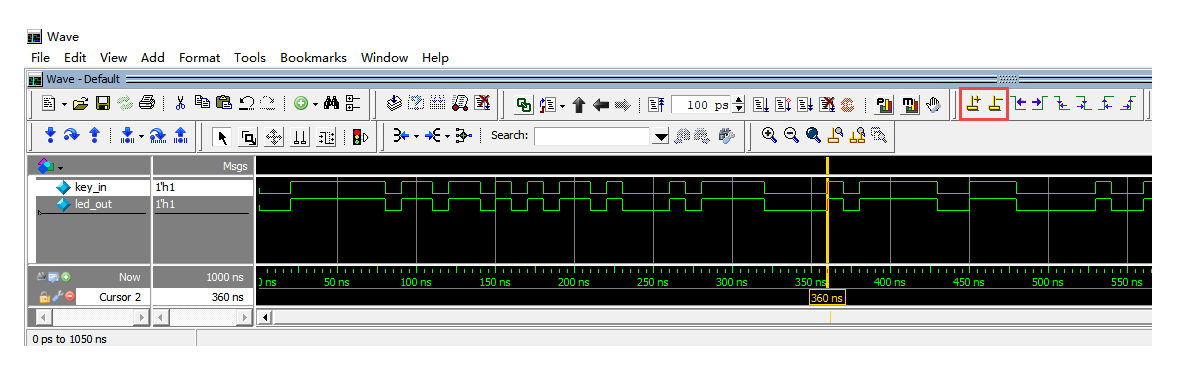Viewport: 1178px width, 372px height.
Task: Click the 360 ns cursor value cell
Action: tap(202, 297)
